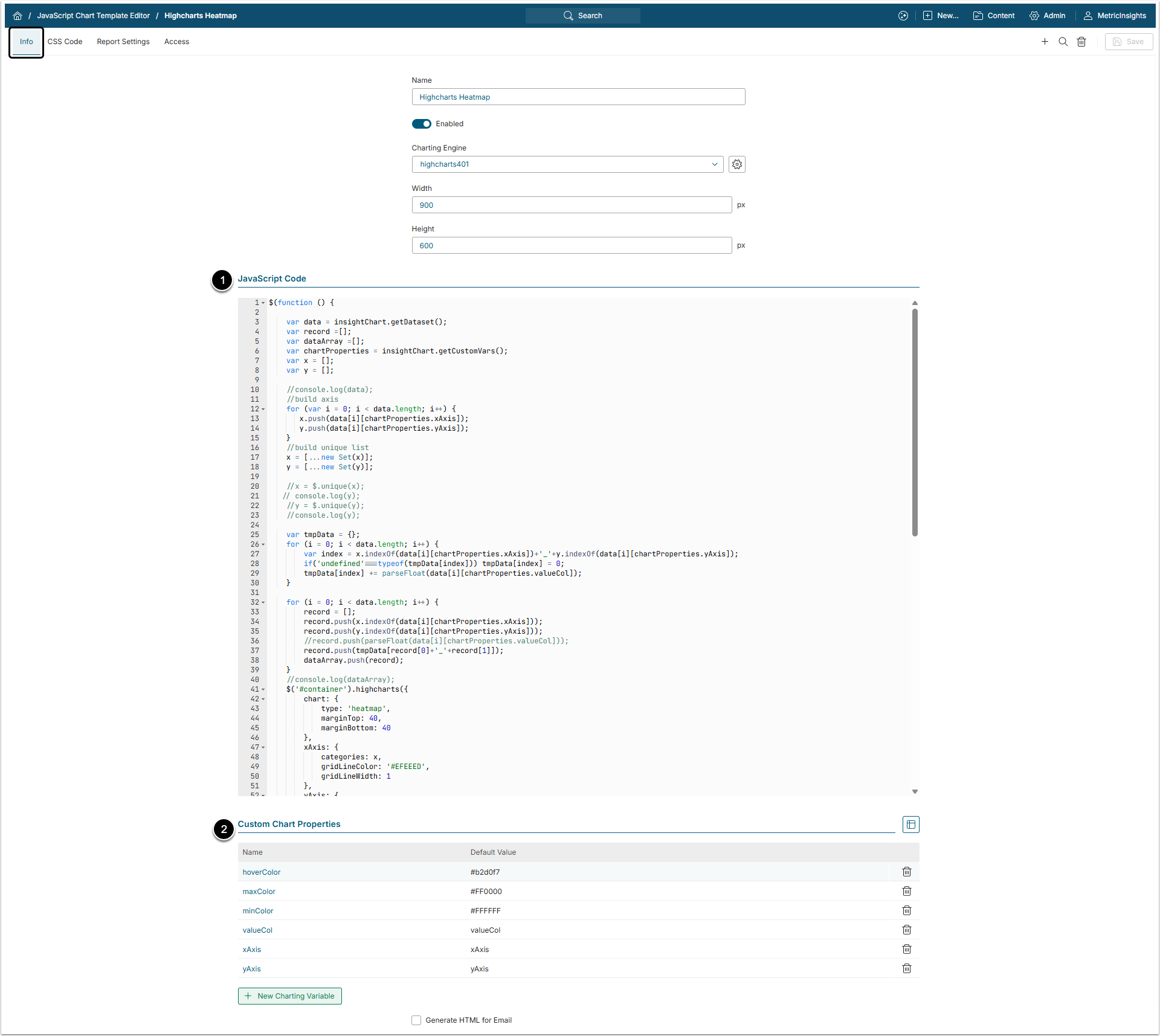Viewport: 1160px width, 1036px height.
Task: Click the code editor vertical scrollbar
Action: [x=915, y=423]
